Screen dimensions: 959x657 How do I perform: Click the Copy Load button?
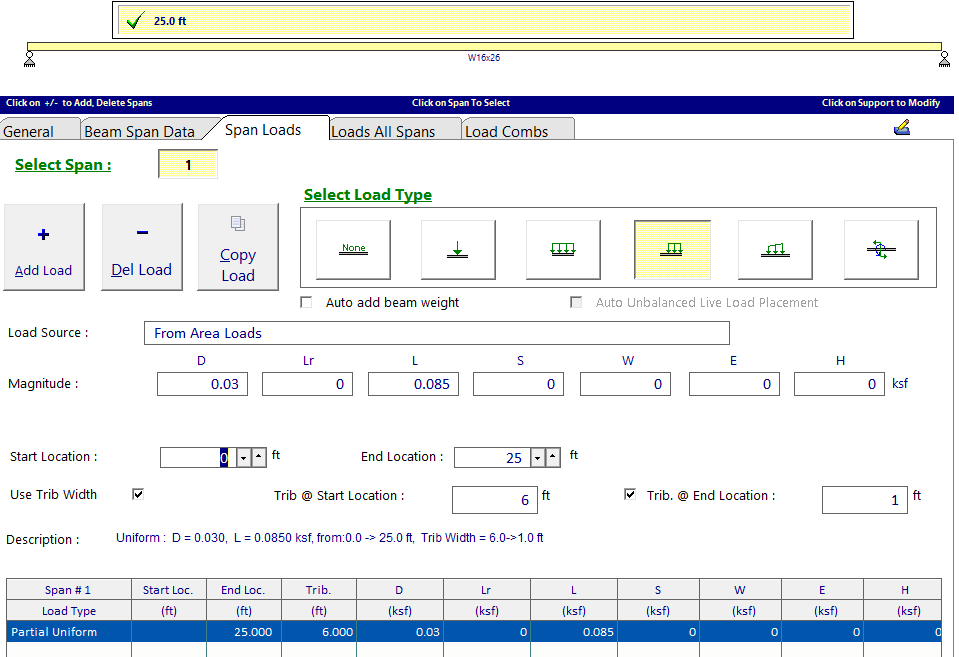(238, 247)
